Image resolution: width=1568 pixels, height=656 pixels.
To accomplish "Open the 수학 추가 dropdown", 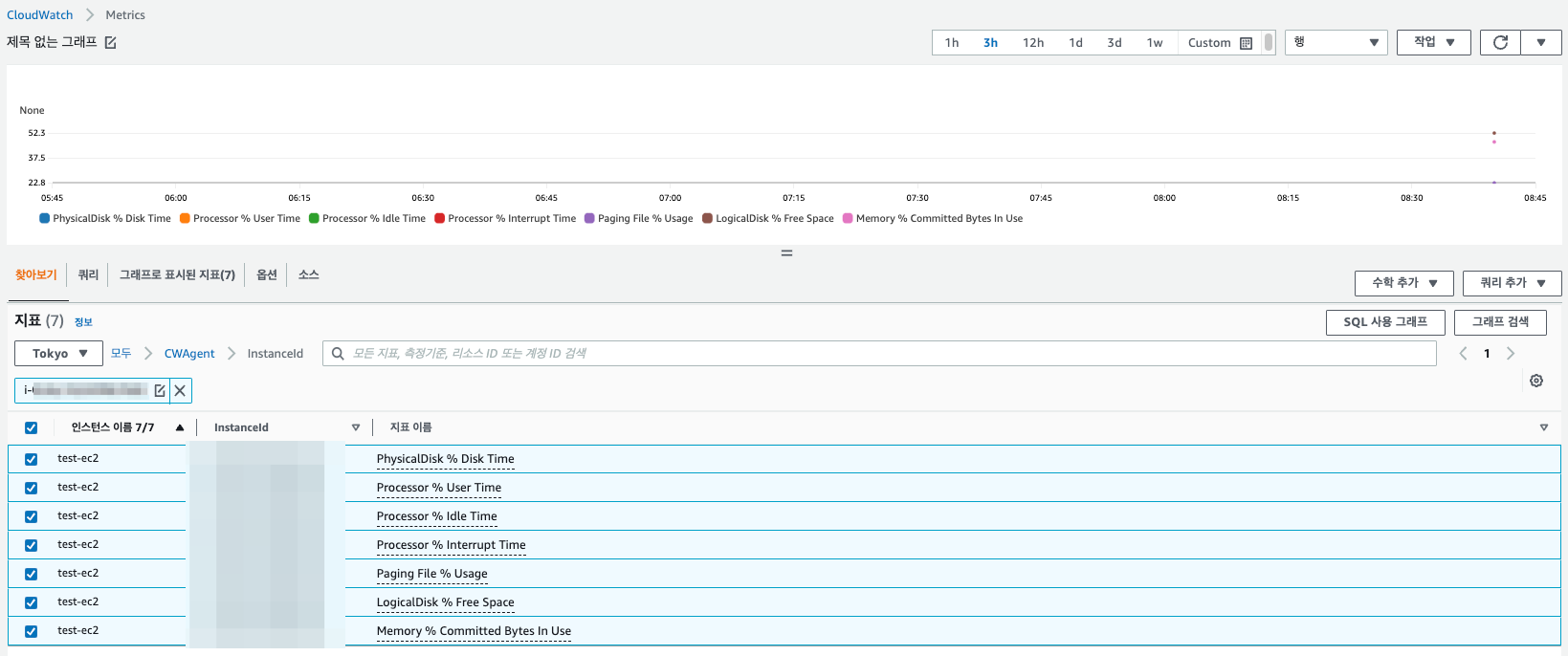I will pos(1403,283).
